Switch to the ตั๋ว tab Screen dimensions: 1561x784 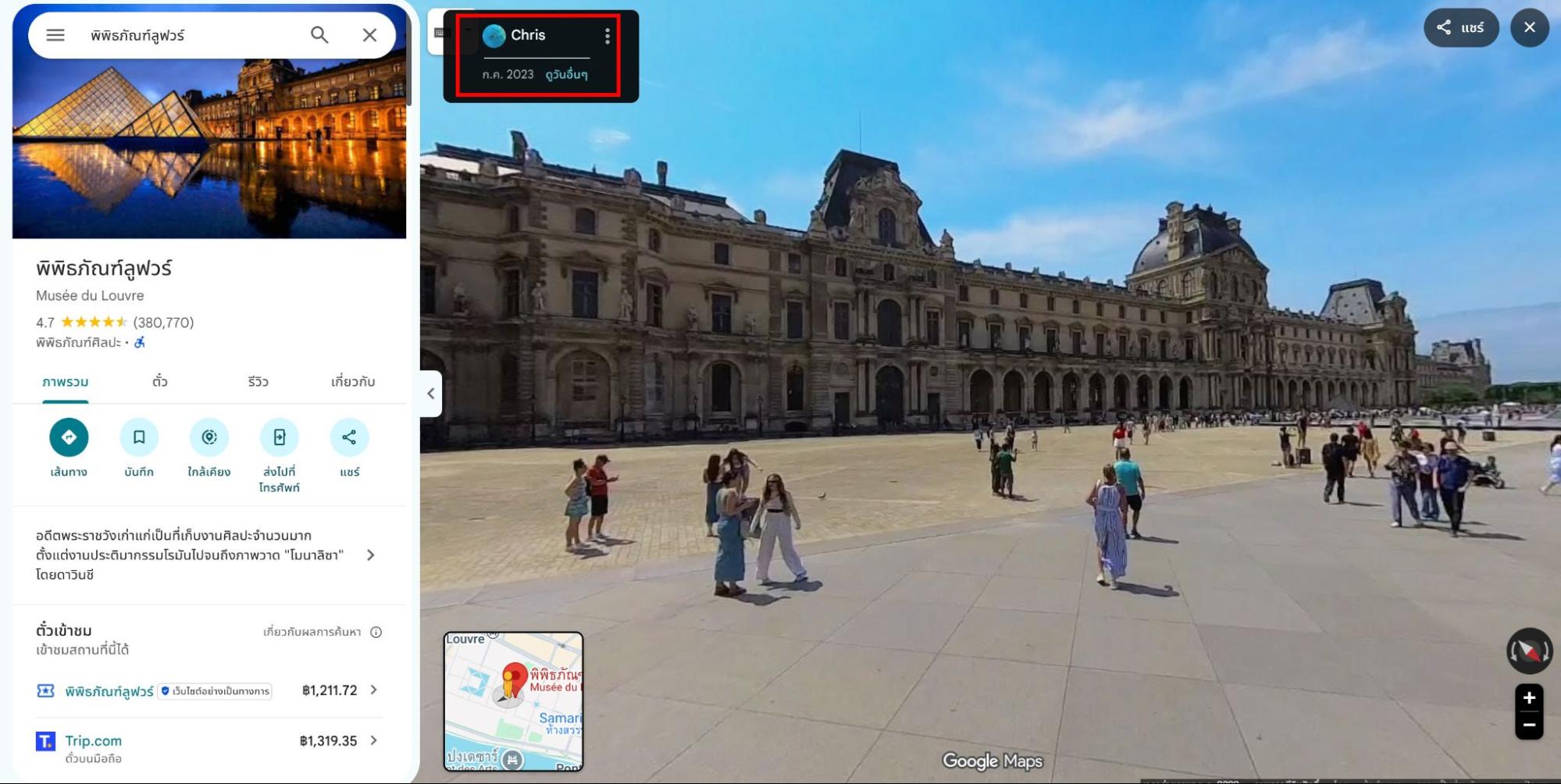tap(160, 381)
